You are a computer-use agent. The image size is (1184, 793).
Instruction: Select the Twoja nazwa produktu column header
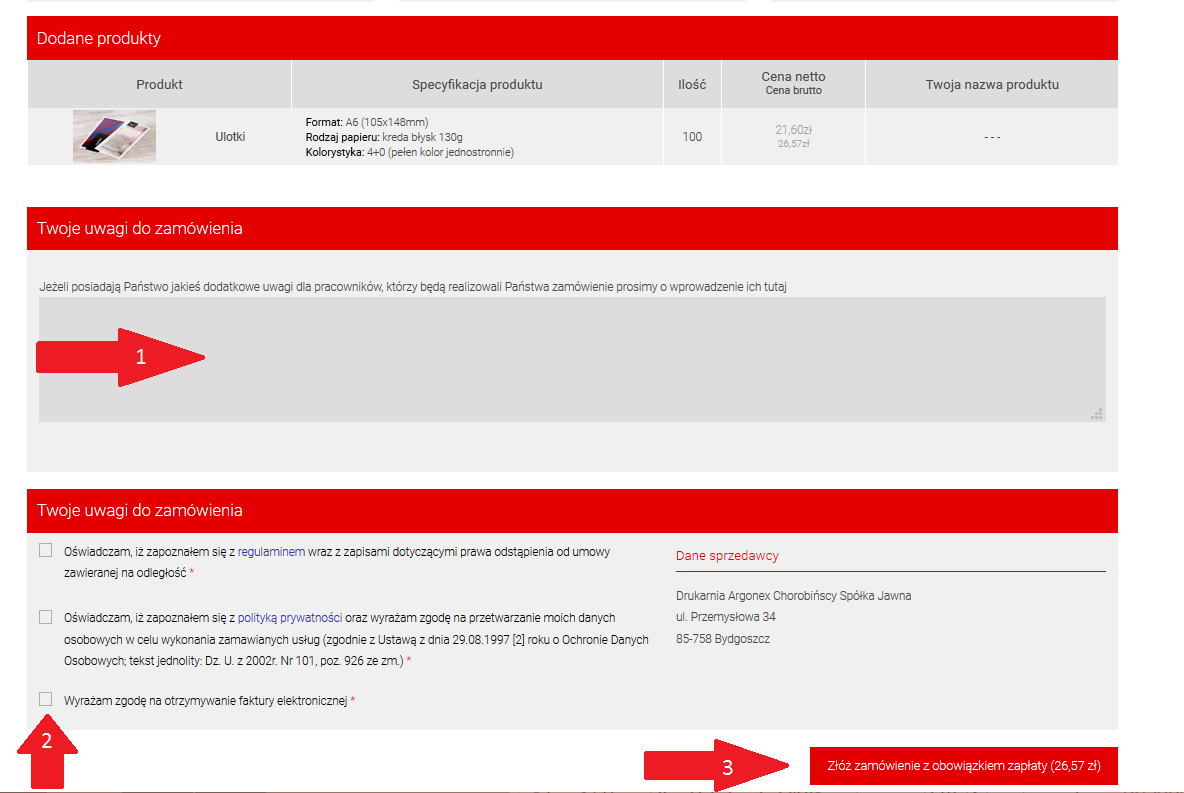click(991, 85)
